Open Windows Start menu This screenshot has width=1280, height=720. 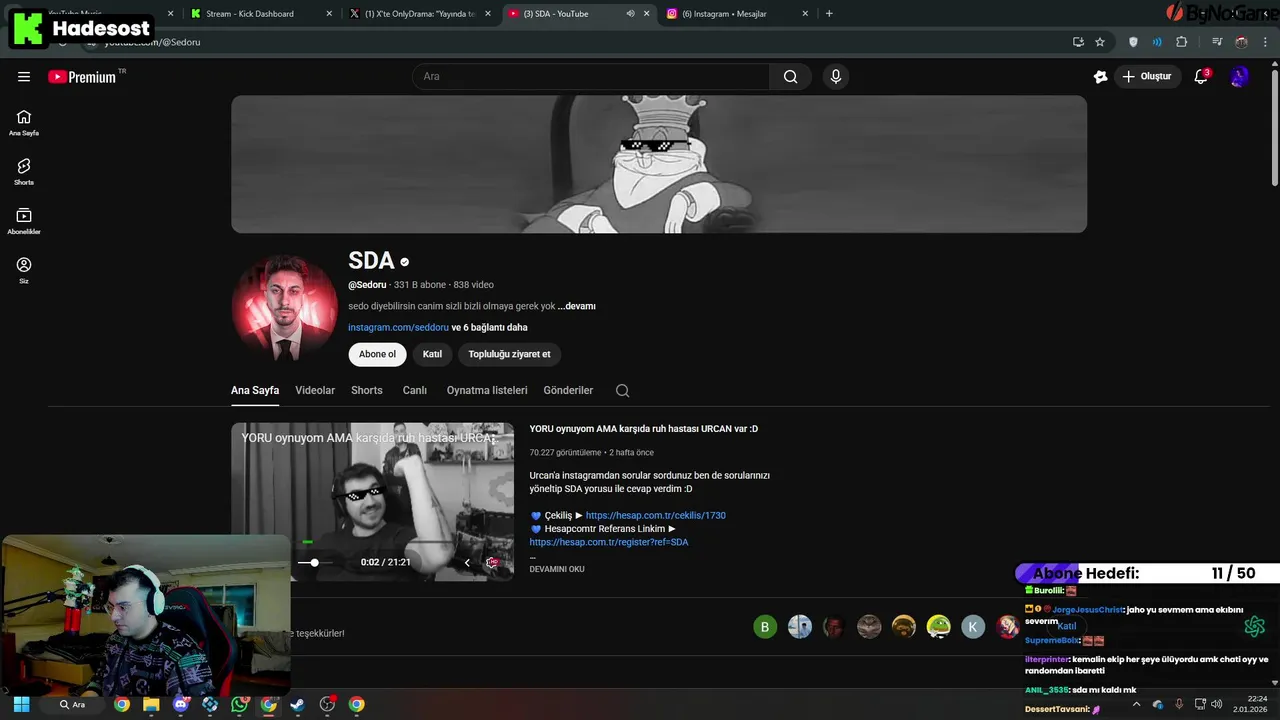(21, 705)
